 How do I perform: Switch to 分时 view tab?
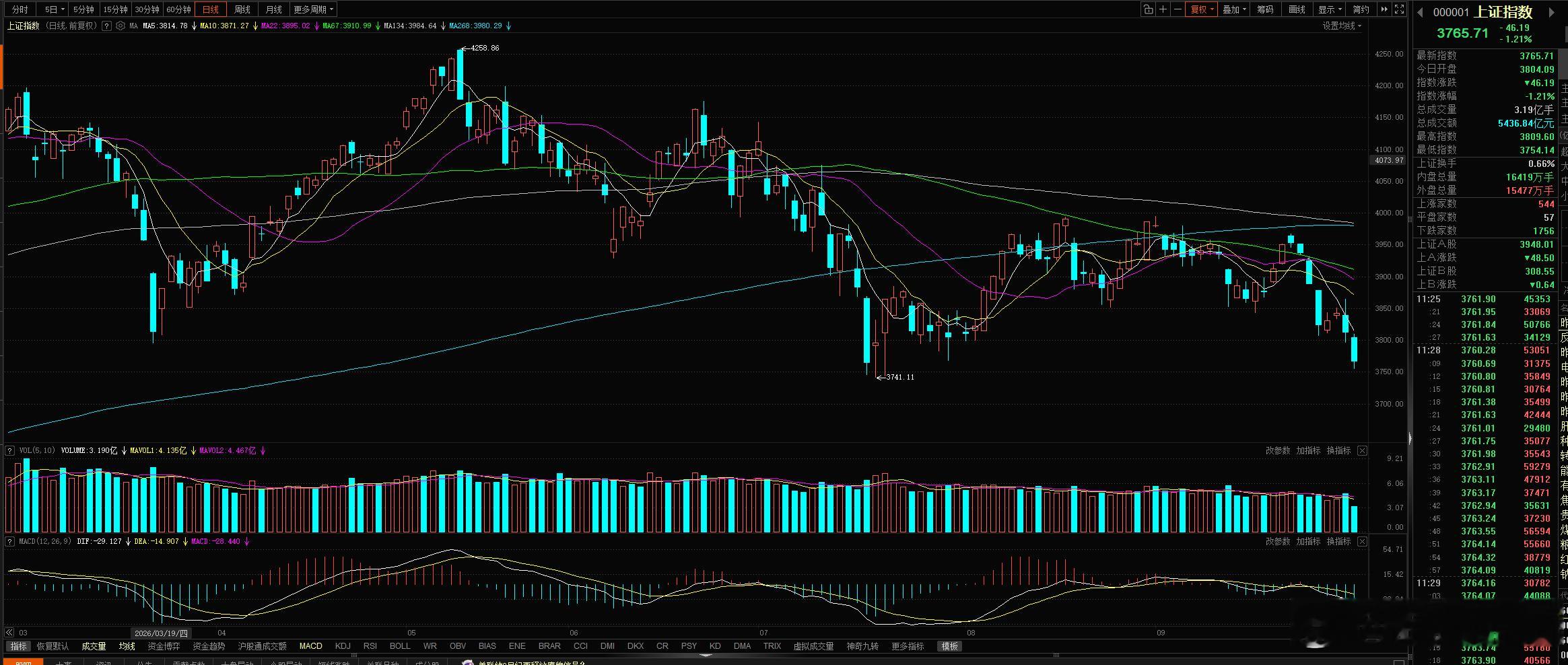20,9
